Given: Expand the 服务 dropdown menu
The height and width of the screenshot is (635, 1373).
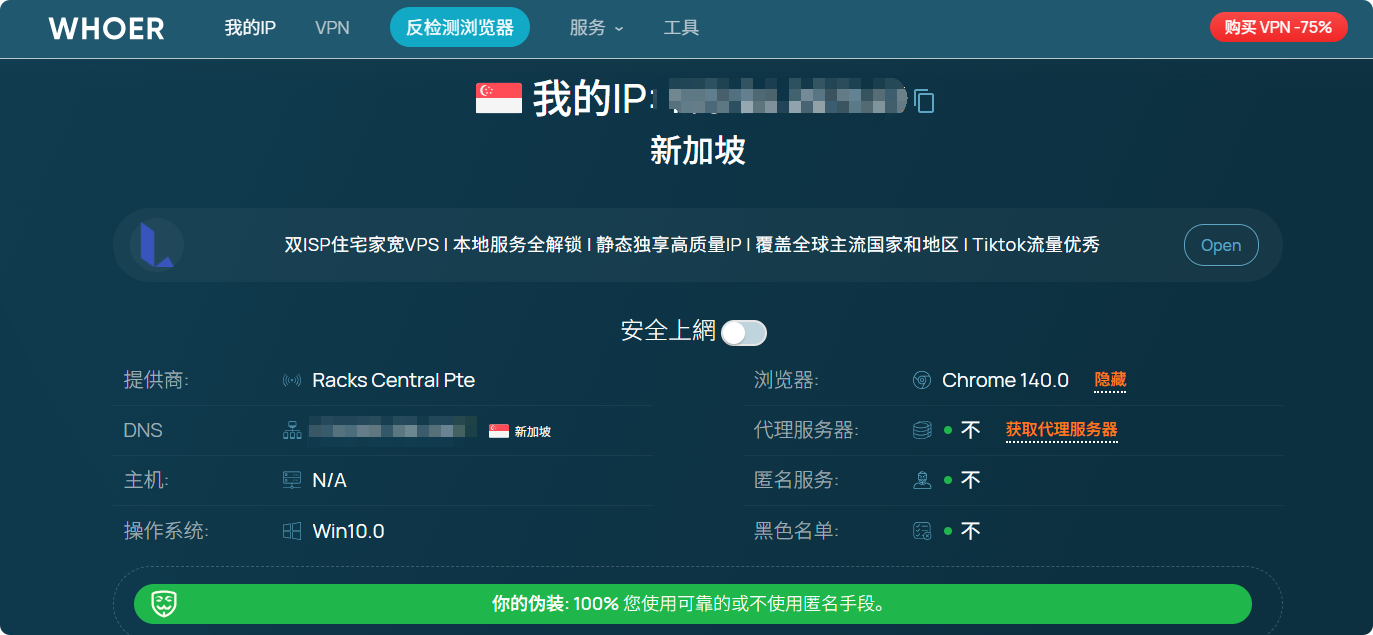Looking at the screenshot, I should (x=596, y=28).
